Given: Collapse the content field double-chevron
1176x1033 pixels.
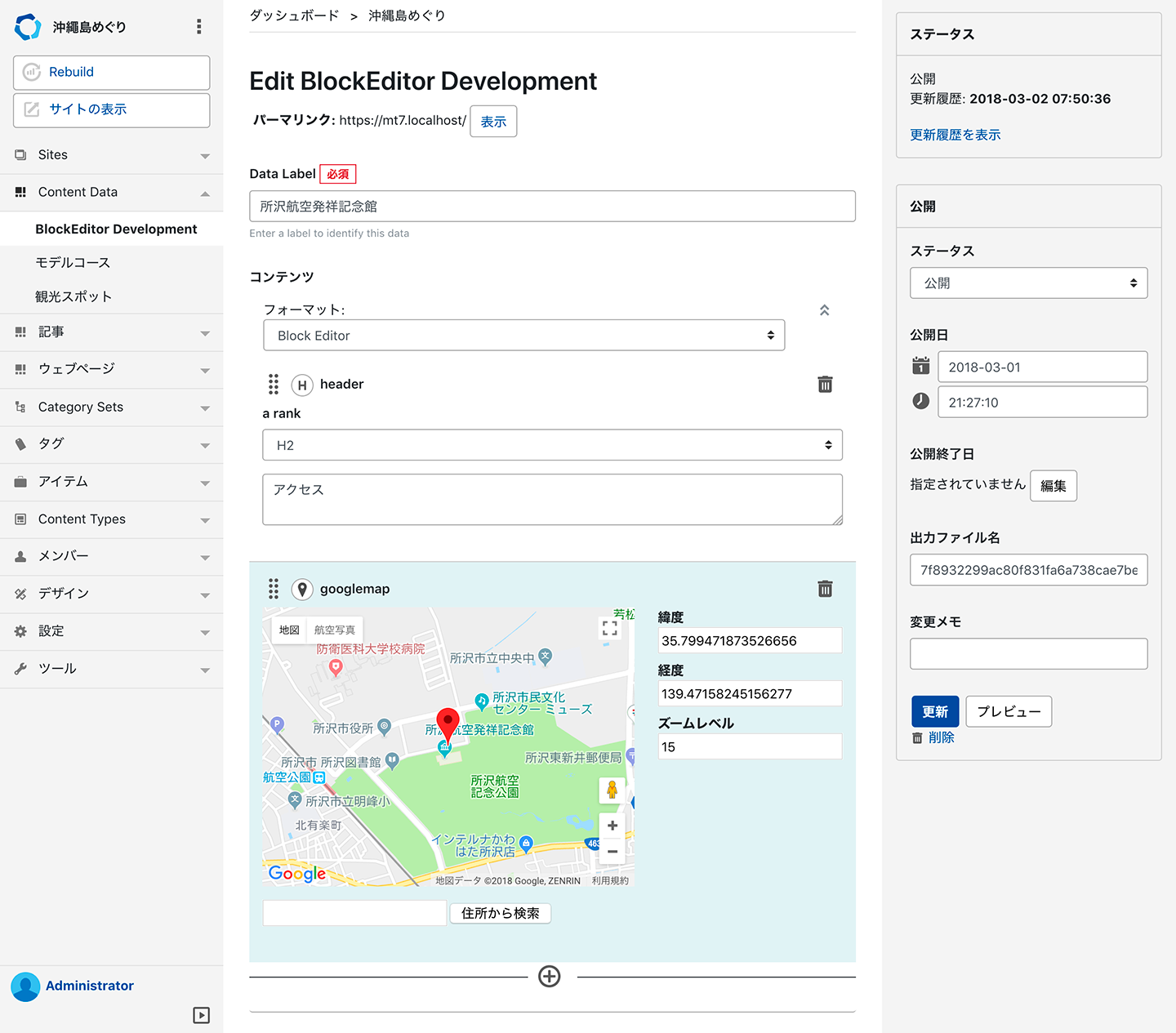Looking at the screenshot, I should [825, 310].
